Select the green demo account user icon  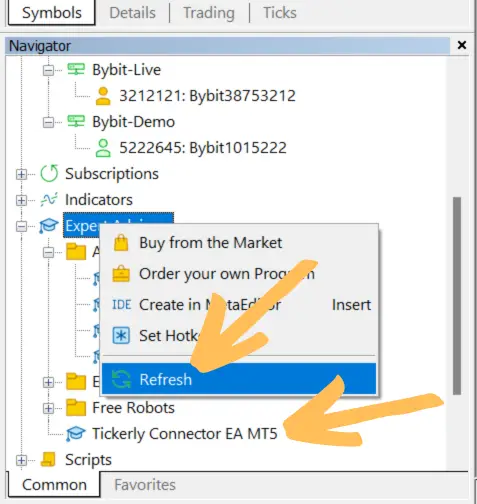[103, 148]
